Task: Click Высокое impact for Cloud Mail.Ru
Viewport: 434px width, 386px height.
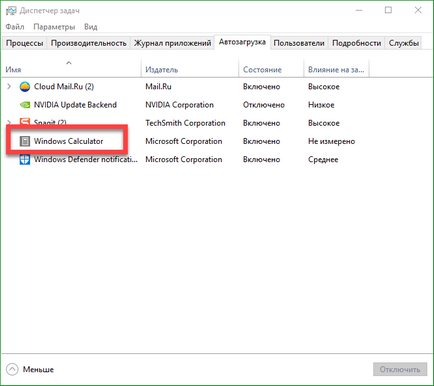Action: point(324,87)
